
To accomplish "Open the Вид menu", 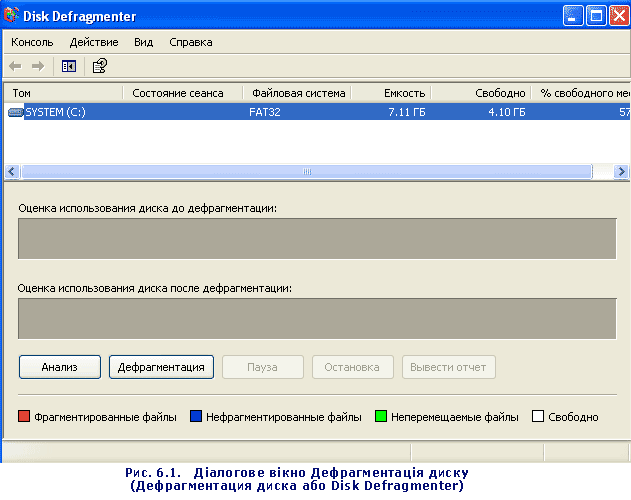I will 144,42.
